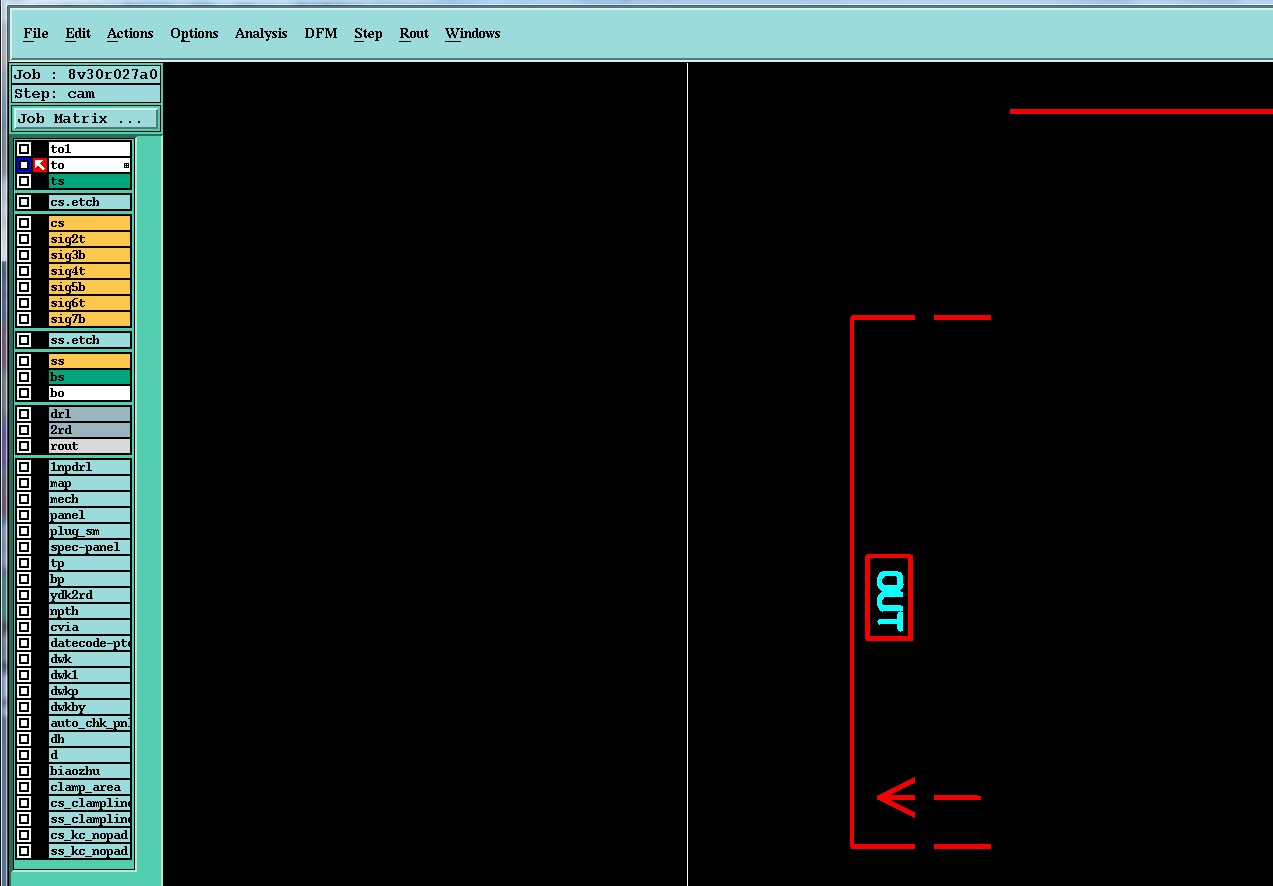Open the Analysis menu
The image size is (1273, 886).
(261, 34)
